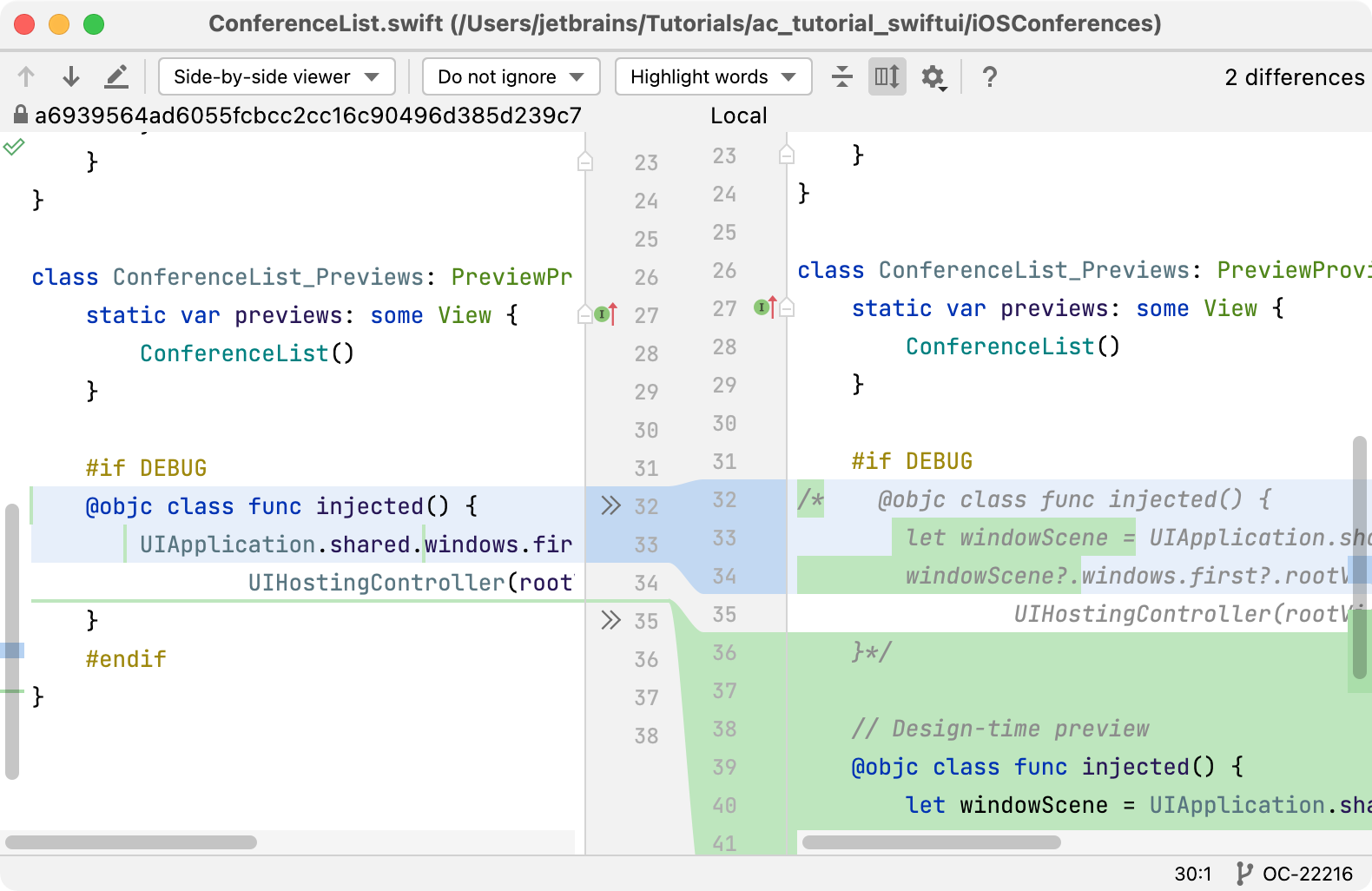The width and height of the screenshot is (1372, 891).
Task: Jump to next difference arrow
Action: coord(71,77)
